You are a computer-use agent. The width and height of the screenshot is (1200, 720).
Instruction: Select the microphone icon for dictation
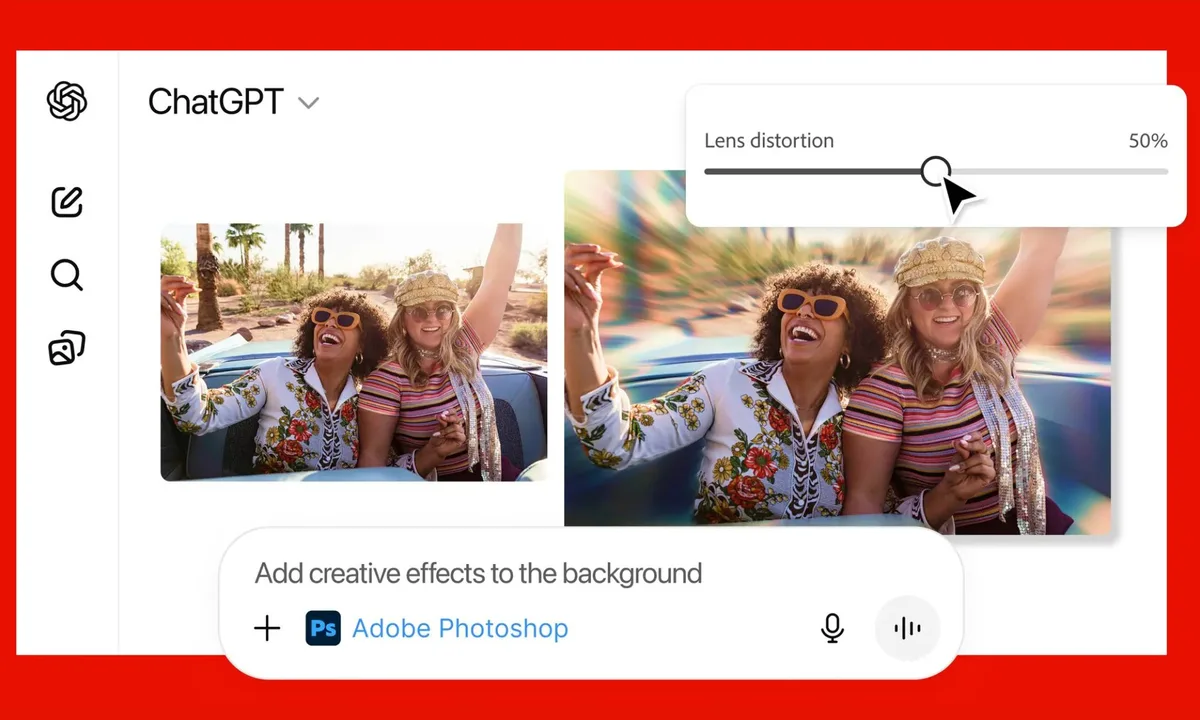click(x=832, y=628)
